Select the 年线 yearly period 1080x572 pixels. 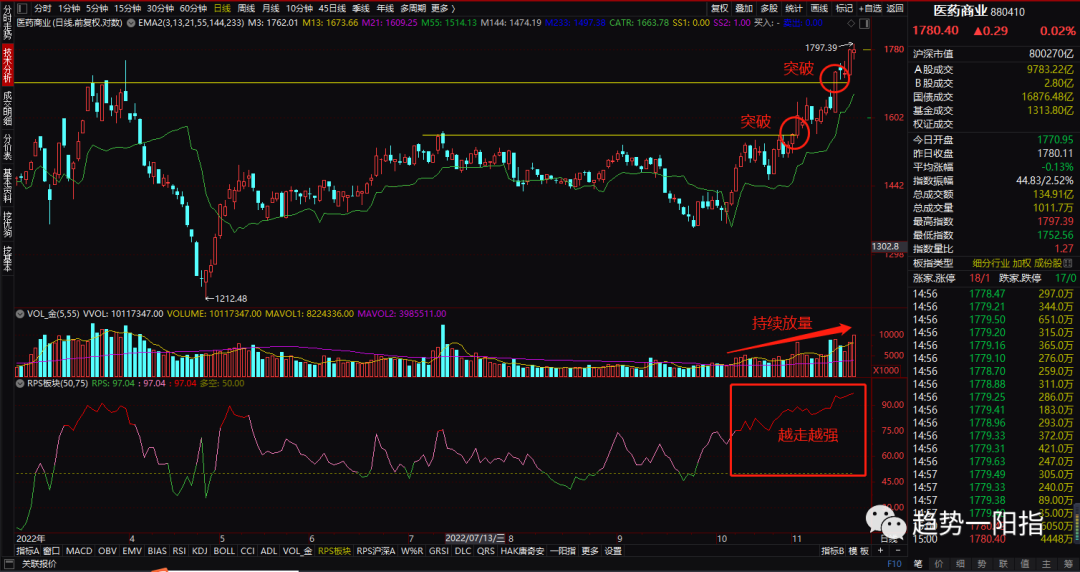[385, 8]
